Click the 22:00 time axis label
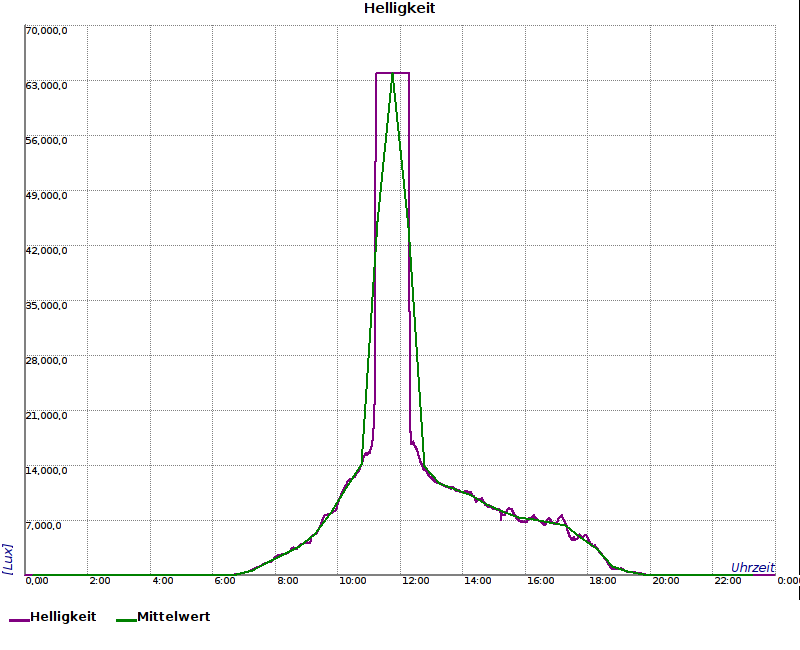800x650 pixels. pyautogui.click(x=728, y=581)
